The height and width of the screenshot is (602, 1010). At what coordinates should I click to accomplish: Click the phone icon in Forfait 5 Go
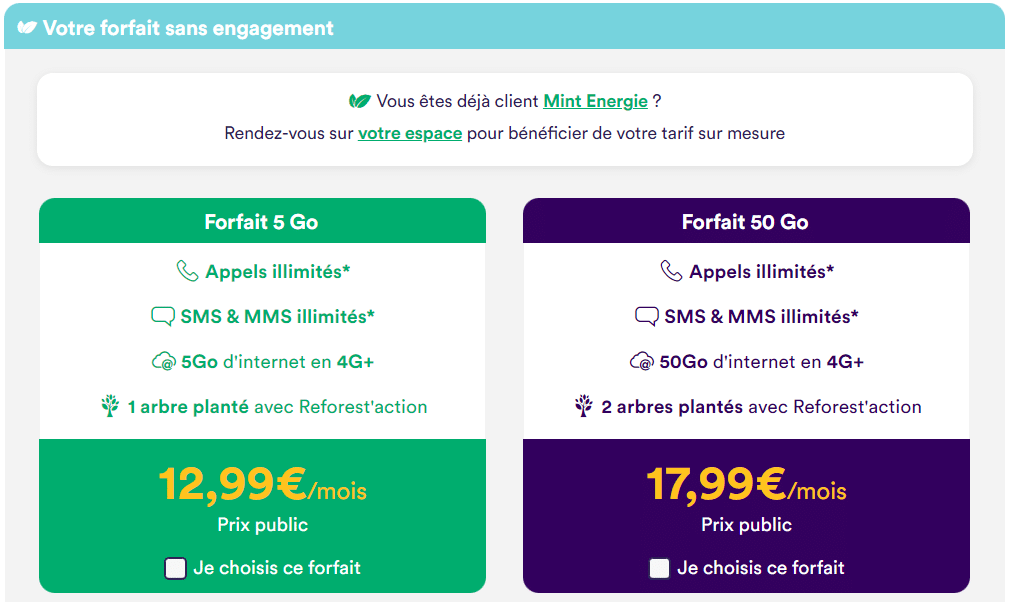click(187, 271)
